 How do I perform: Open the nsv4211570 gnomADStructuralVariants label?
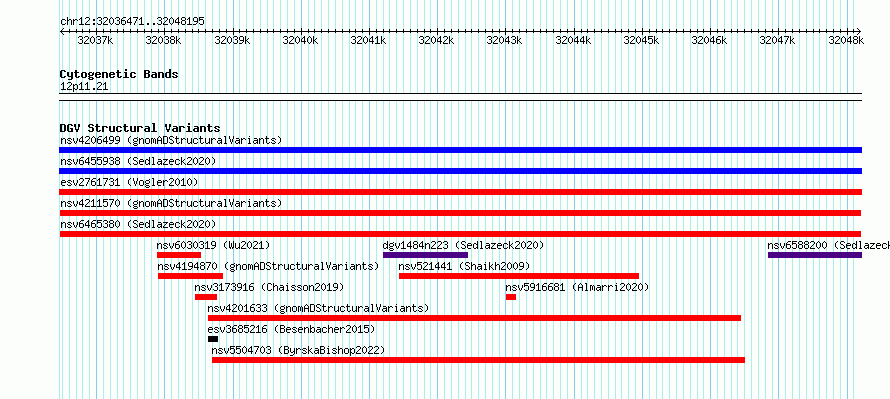(171, 203)
